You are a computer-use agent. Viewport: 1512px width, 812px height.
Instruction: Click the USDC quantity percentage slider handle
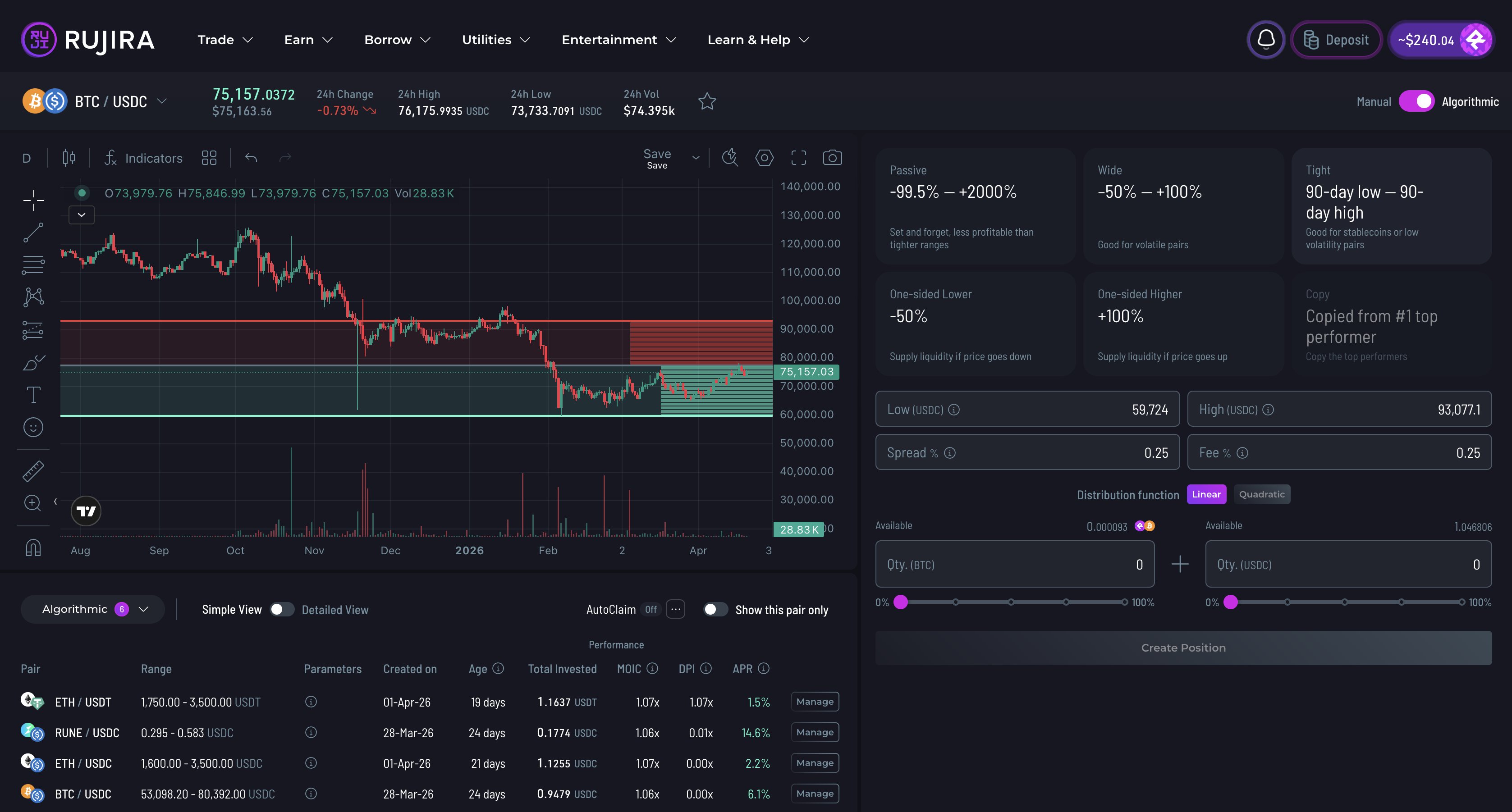(1231, 602)
